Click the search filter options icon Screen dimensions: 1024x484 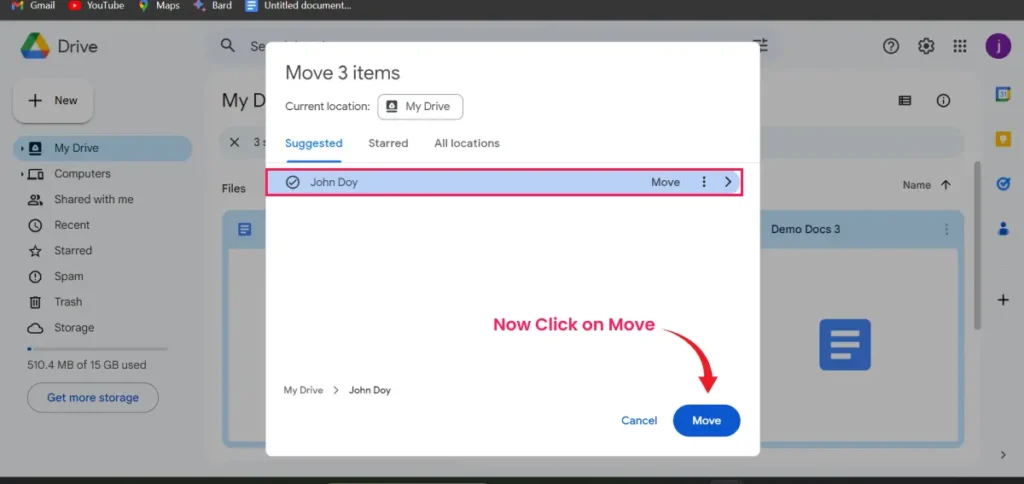click(761, 46)
